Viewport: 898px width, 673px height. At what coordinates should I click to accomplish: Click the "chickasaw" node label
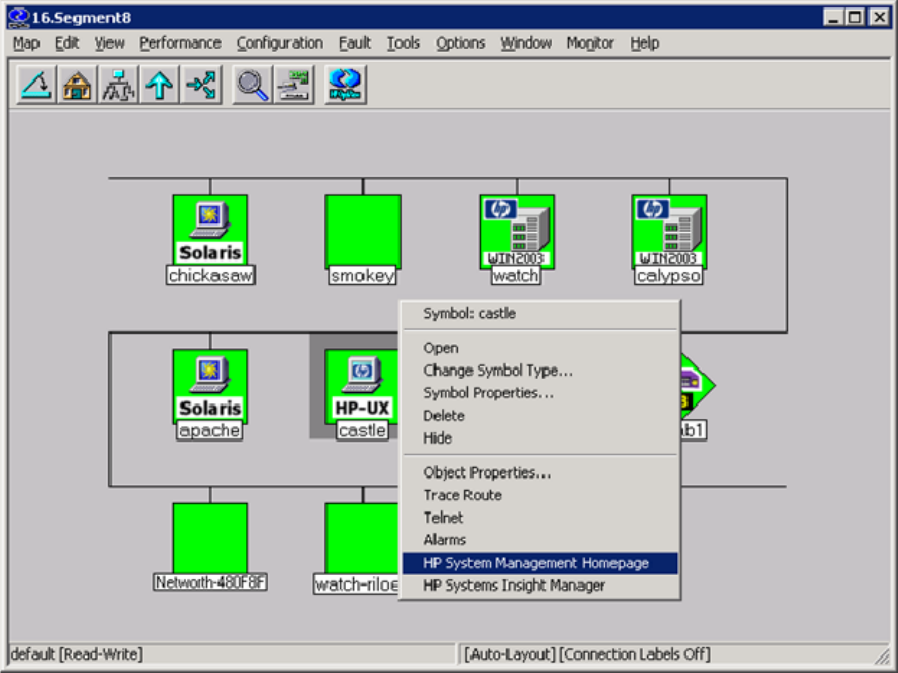210,276
